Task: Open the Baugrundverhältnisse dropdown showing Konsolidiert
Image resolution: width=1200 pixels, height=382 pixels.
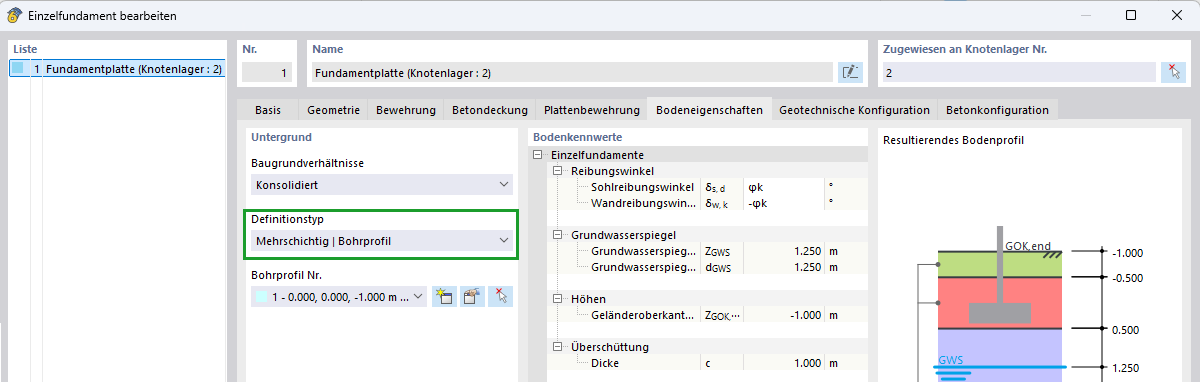Action: click(x=381, y=184)
